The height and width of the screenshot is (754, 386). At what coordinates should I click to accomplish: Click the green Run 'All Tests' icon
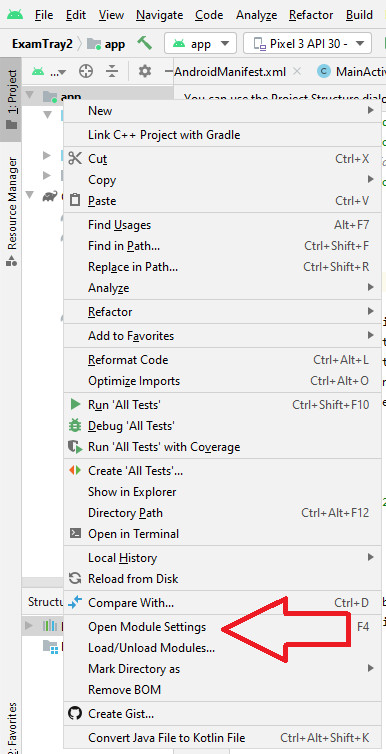[x=75, y=404]
